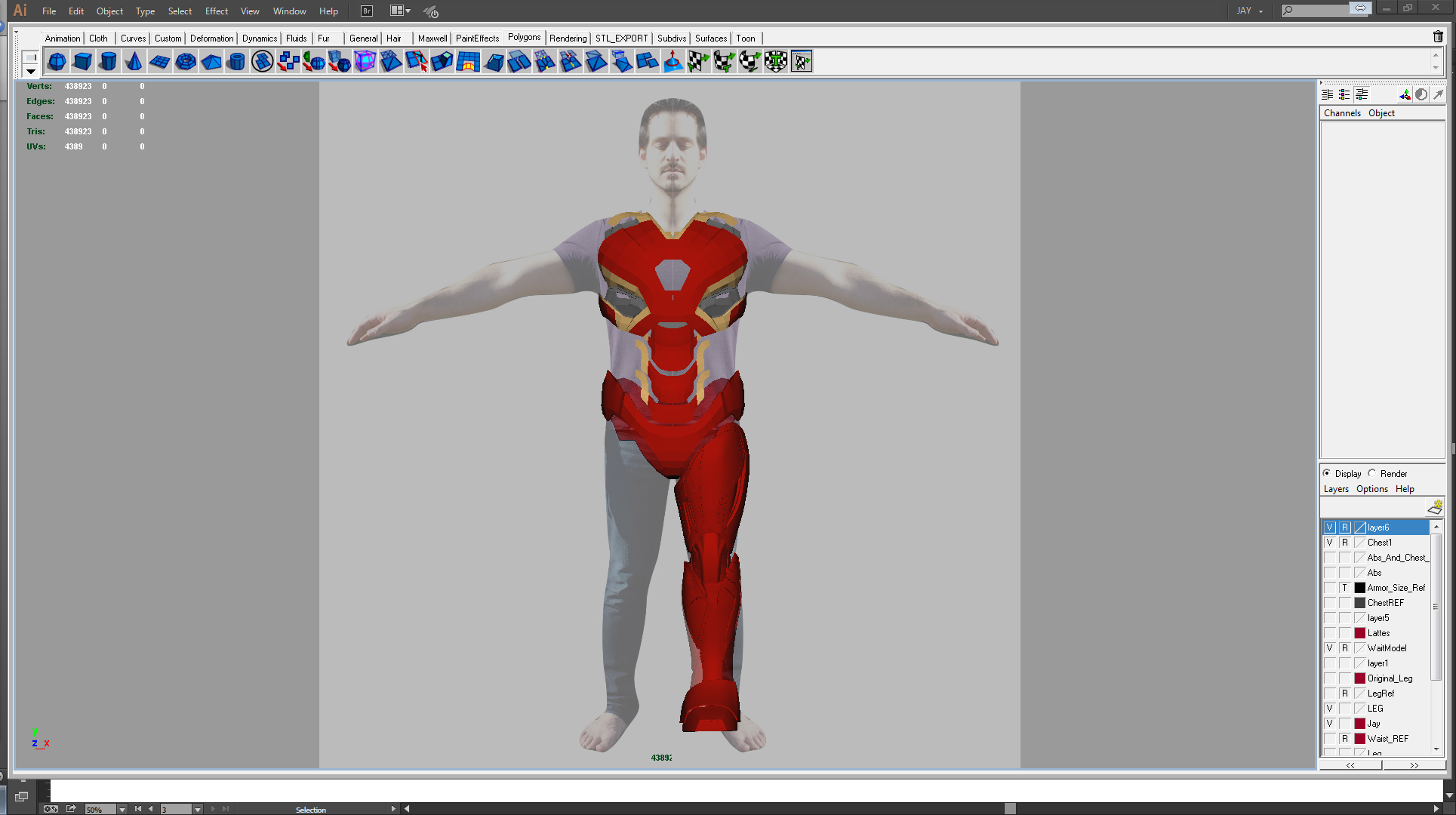Switch to the Rendering shelf tab

tap(568, 38)
